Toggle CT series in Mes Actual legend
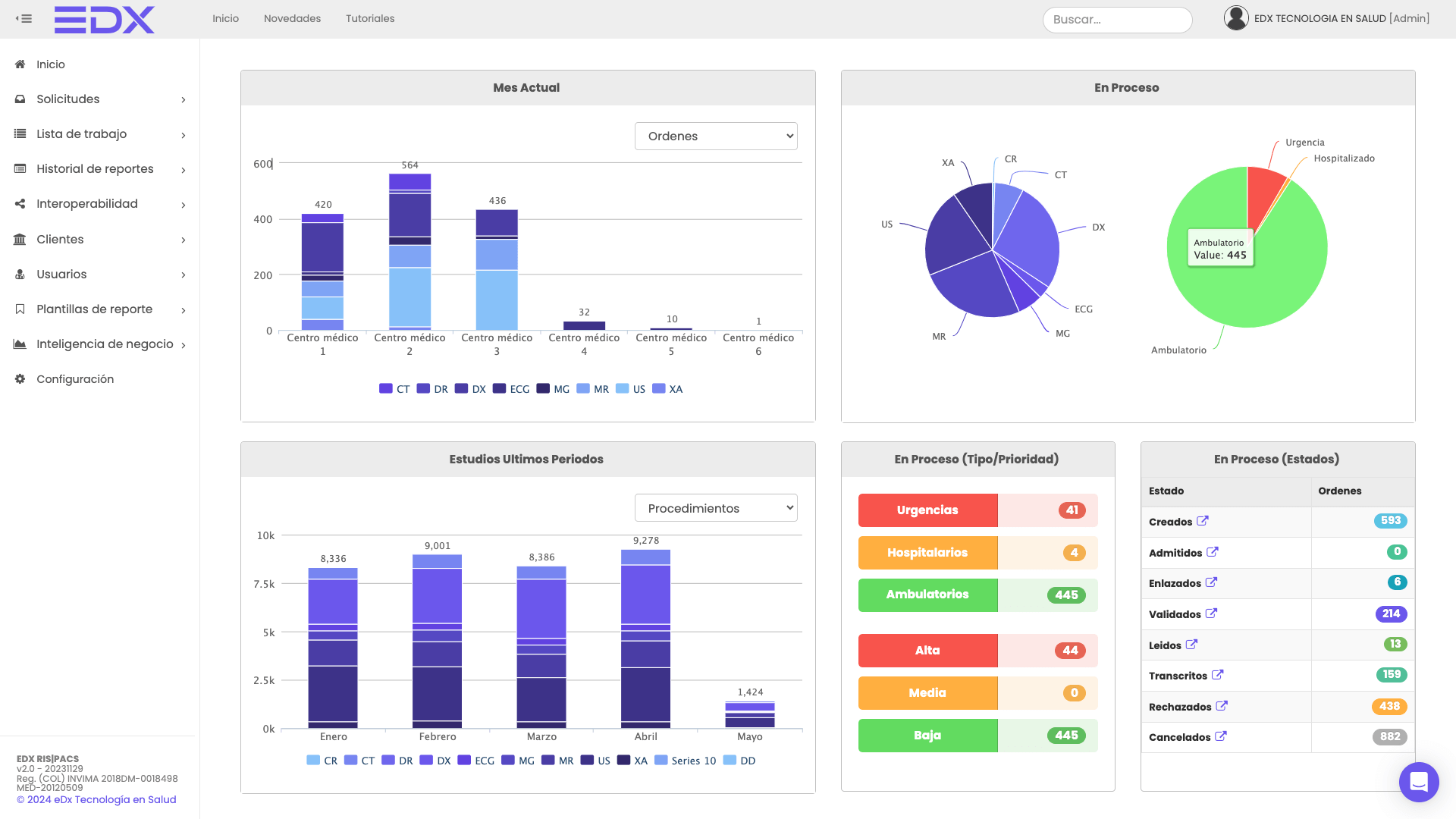The width and height of the screenshot is (1456, 819). tap(394, 389)
